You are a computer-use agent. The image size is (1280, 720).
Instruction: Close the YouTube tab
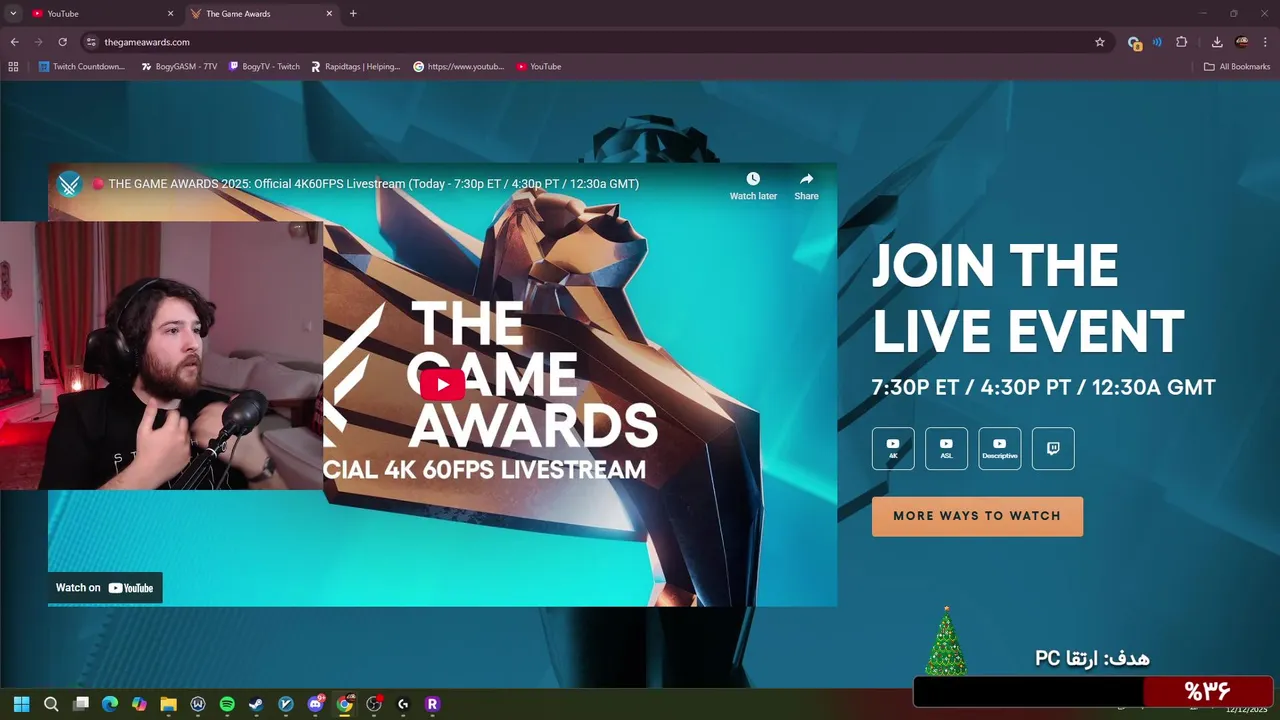(x=170, y=14)
